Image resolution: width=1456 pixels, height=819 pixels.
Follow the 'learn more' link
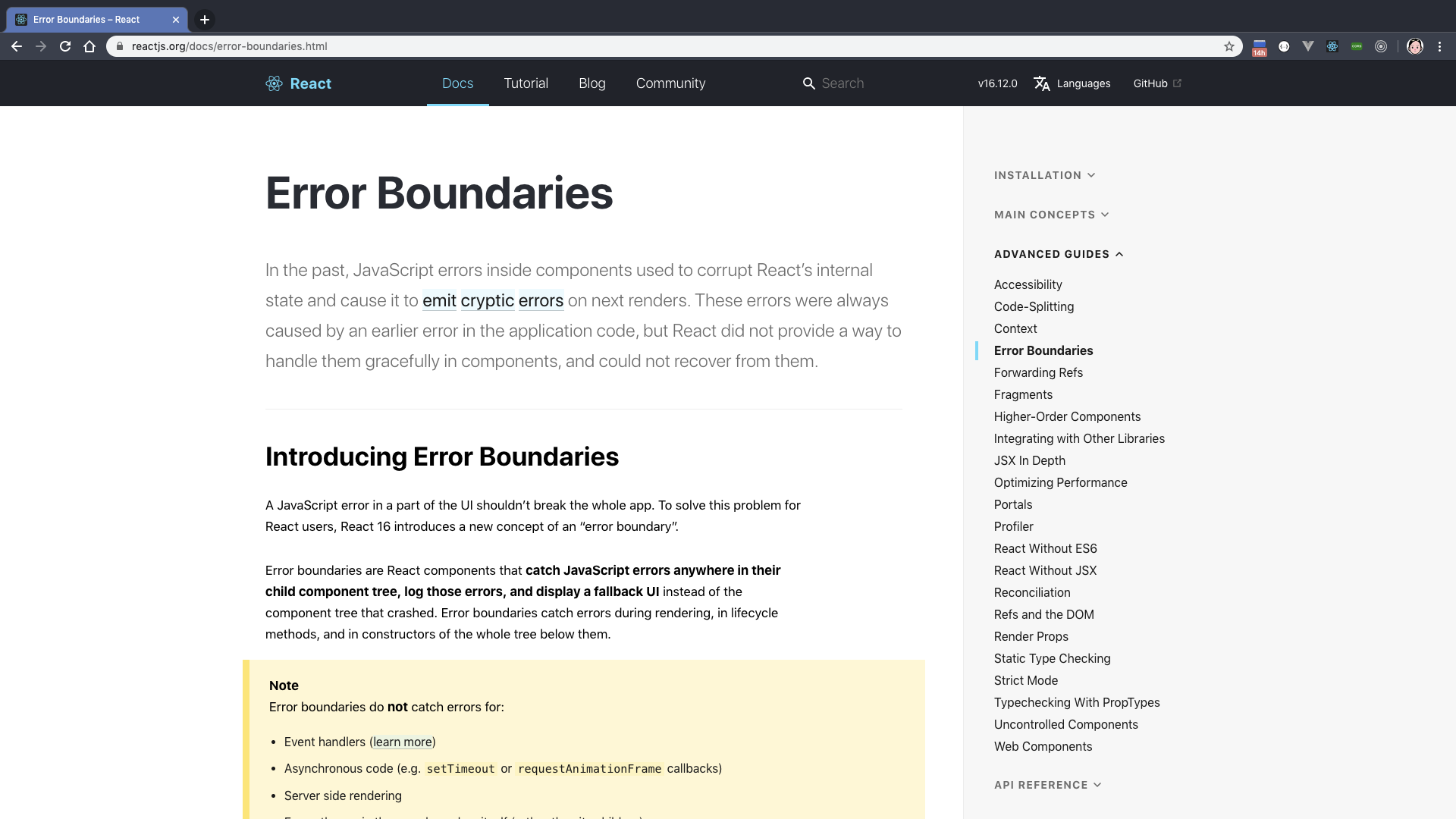(402, 742)
